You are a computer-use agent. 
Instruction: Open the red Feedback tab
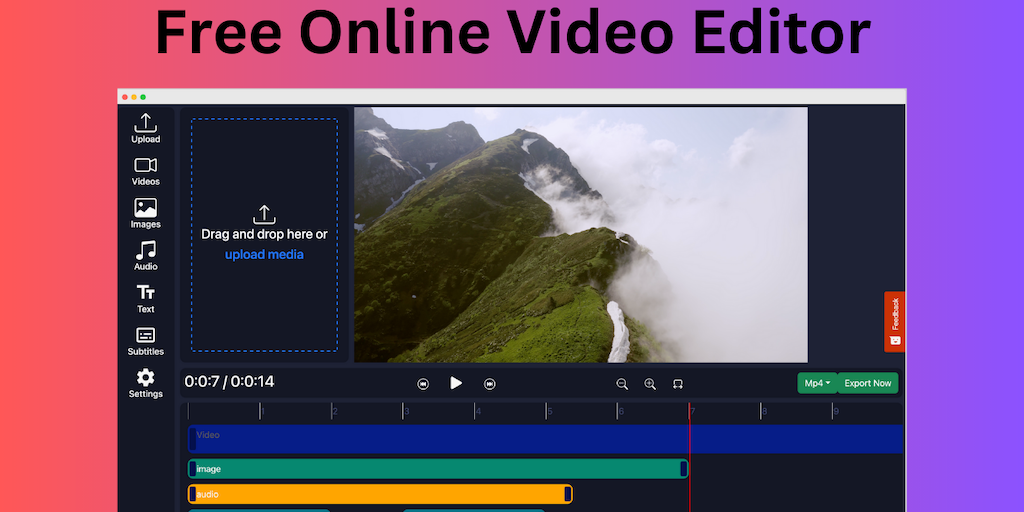click(894, 321)
